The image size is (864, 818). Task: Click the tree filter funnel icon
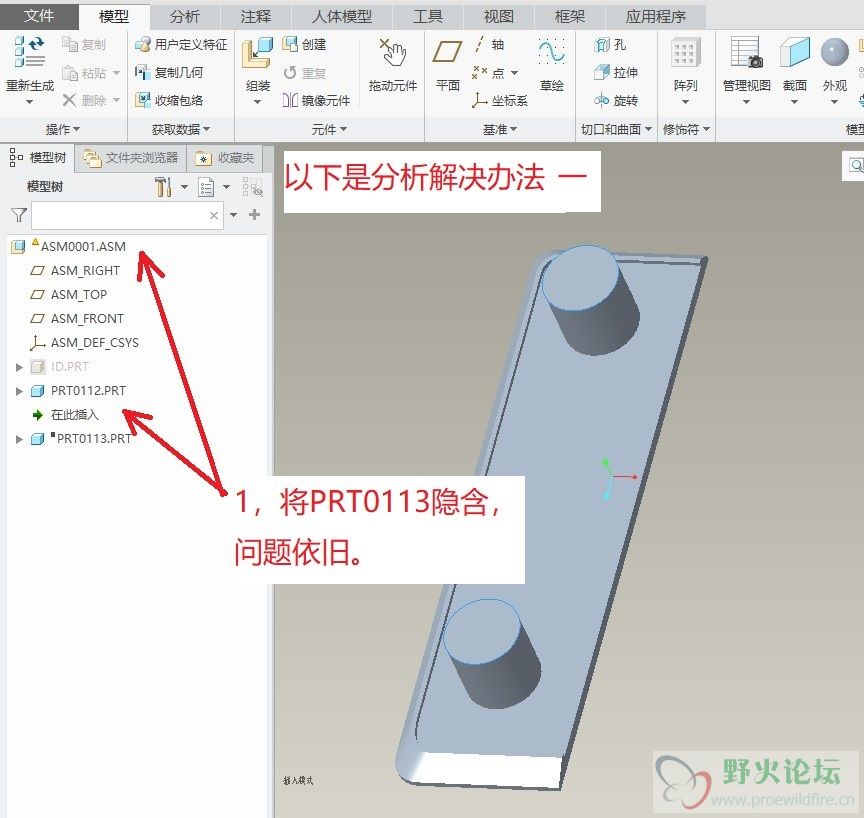click(x=19, y=215)
